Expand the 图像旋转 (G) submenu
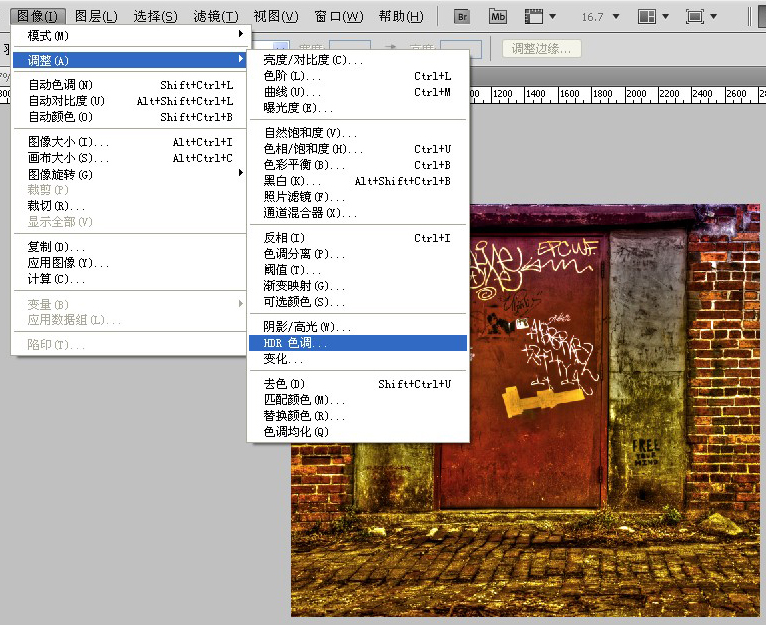Screen dimensions: 766x625 pyautogui.click(x=131, y=174)
